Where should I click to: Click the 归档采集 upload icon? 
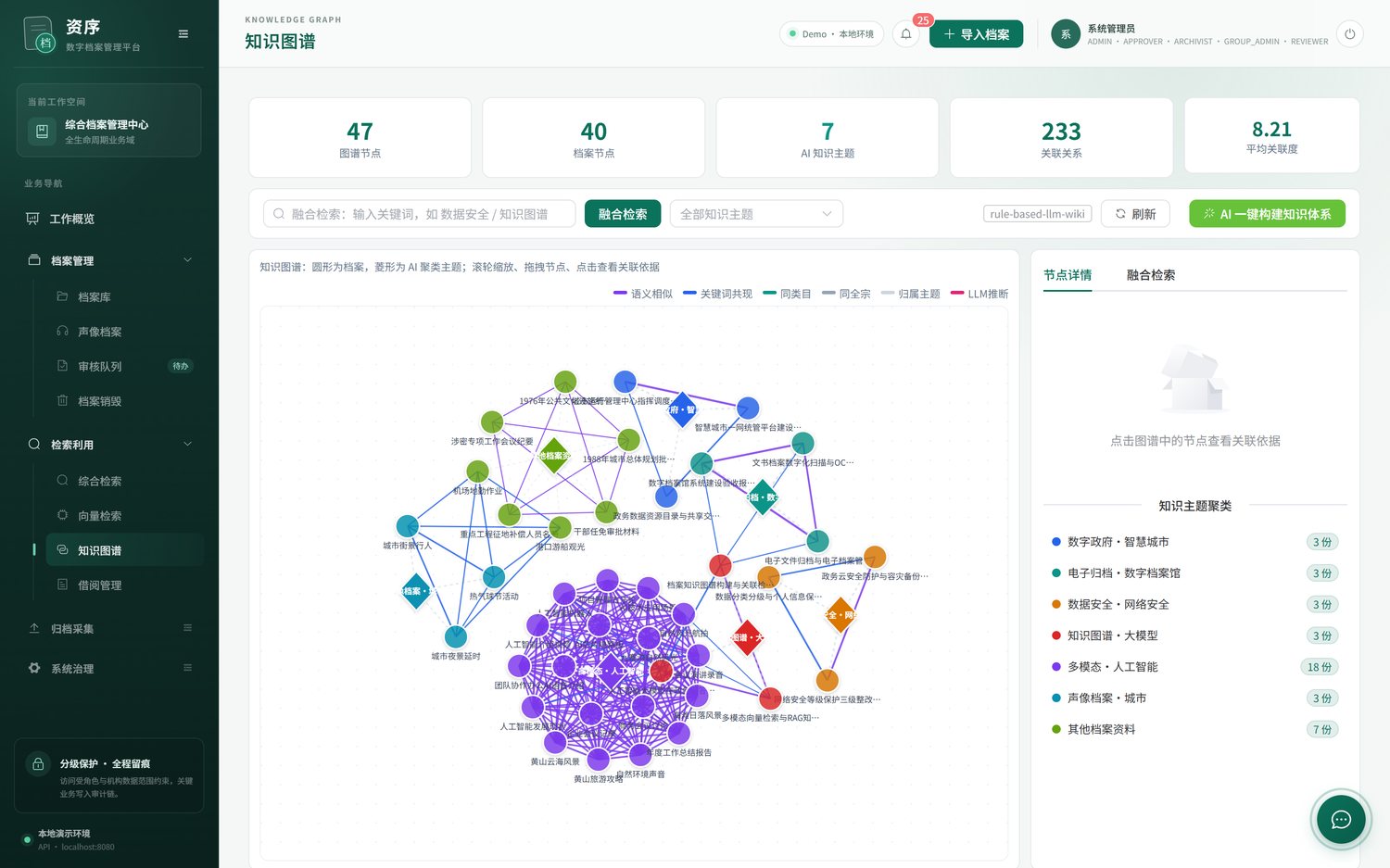pyautogui.click(x=34, y=628)
